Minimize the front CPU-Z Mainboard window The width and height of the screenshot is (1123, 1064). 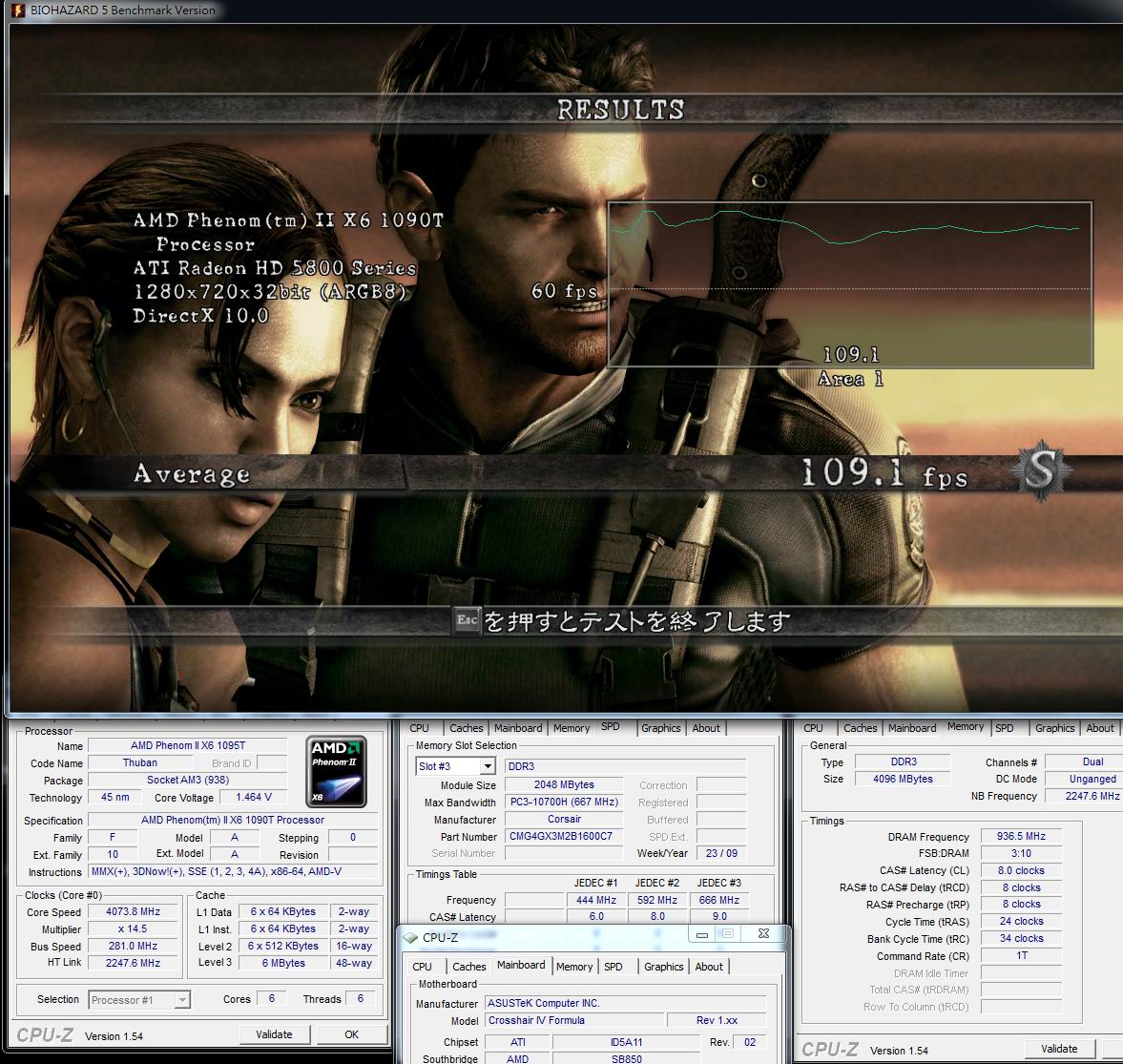pyautogui.click(x=702, y=934)
